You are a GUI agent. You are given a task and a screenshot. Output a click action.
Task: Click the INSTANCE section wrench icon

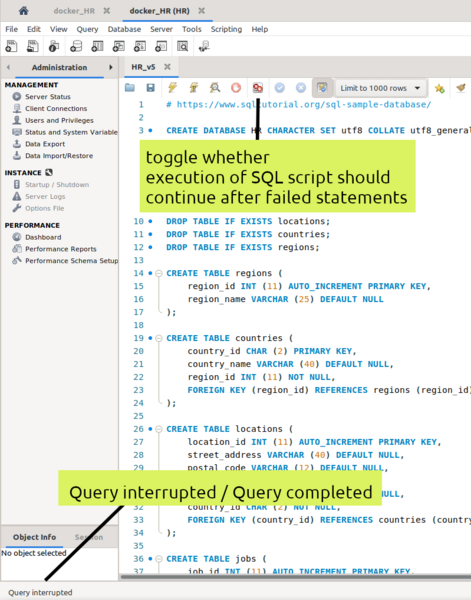49,173
